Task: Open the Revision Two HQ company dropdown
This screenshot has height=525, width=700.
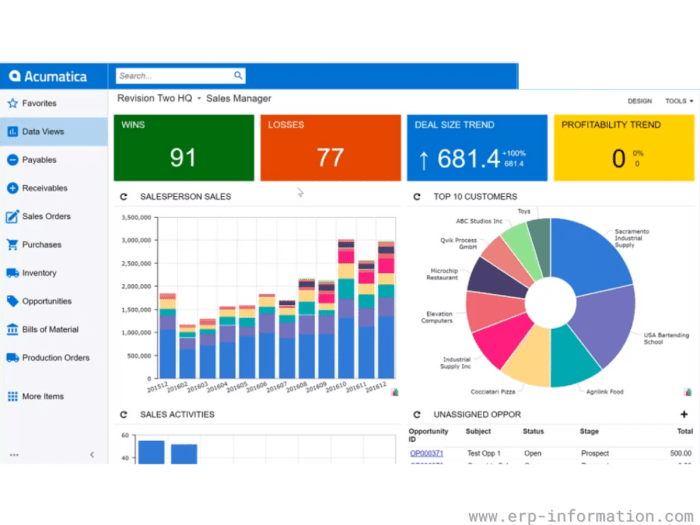Action: (x=199, y=99)
